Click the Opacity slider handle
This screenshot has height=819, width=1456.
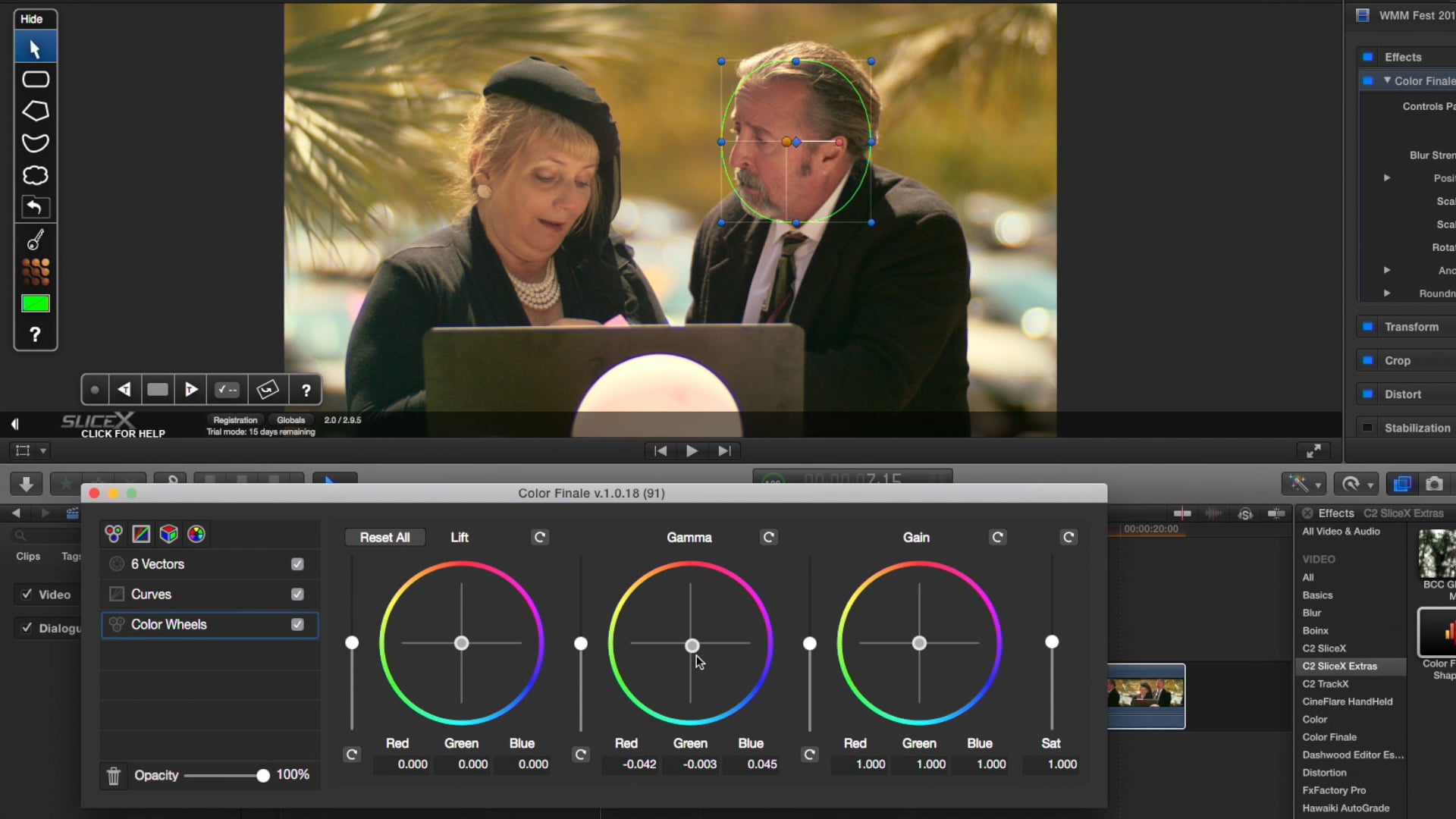coord(262,776)
